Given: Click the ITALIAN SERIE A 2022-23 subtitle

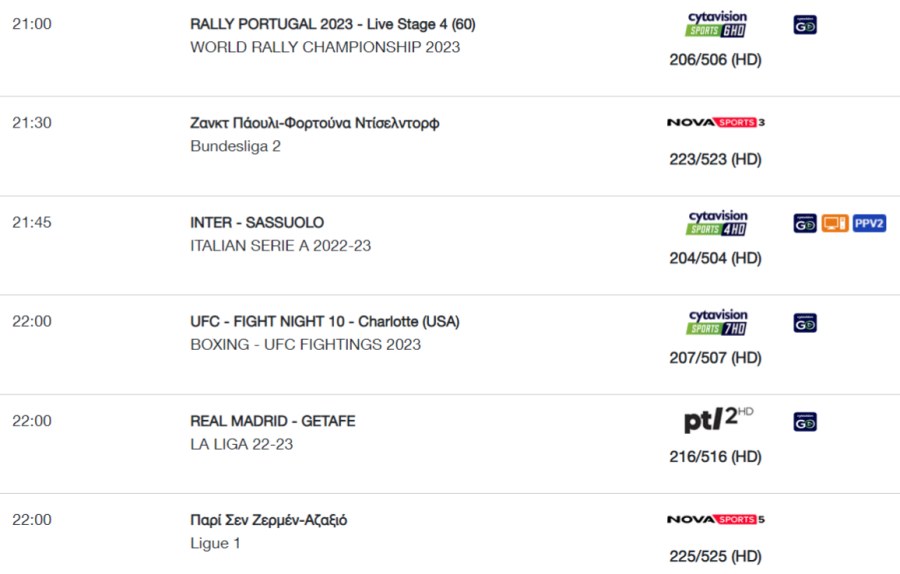Looking at the screenshot, I should 281,246.
